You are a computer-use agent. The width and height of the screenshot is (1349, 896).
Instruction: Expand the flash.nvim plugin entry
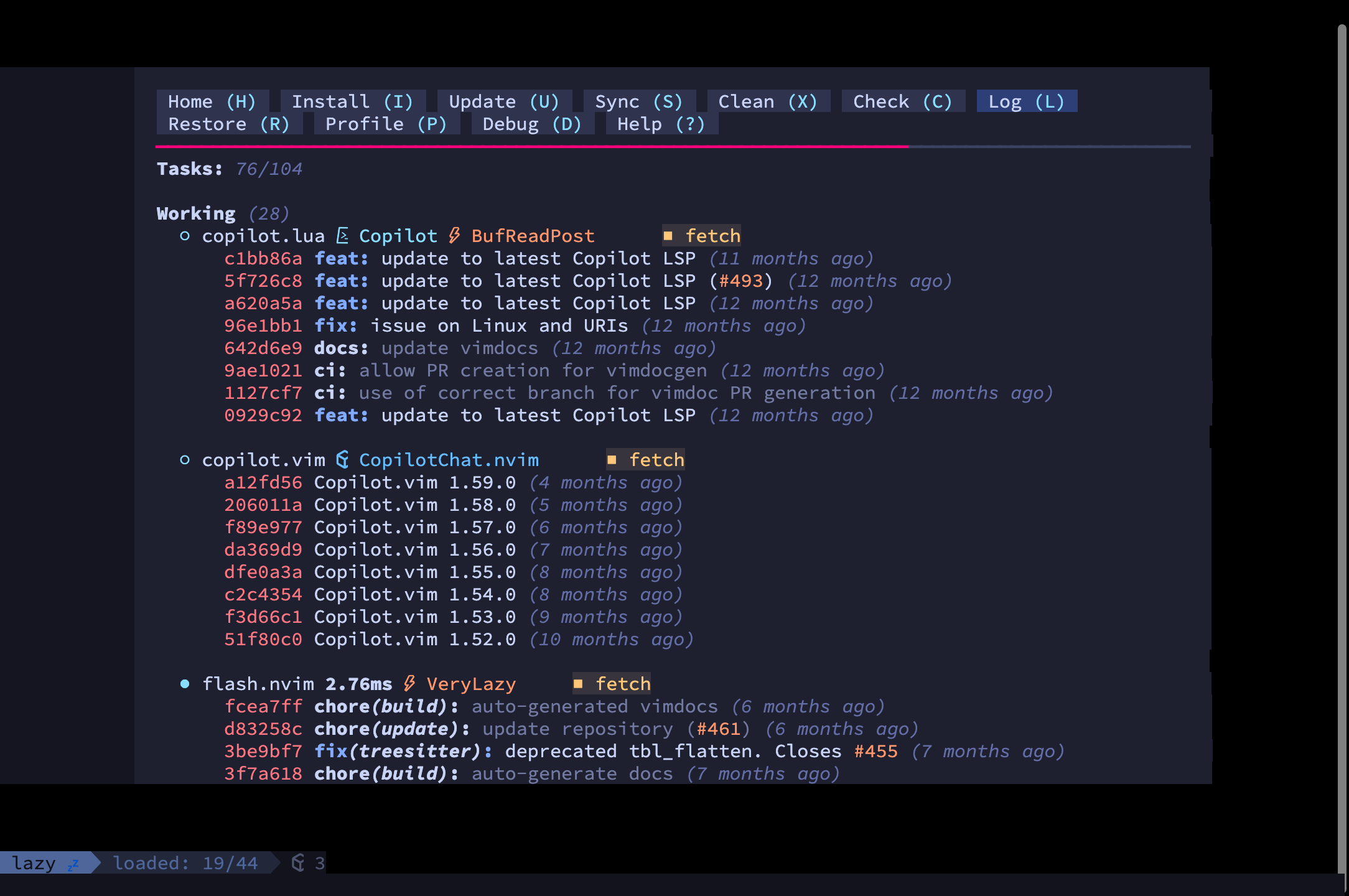point(258,684)
